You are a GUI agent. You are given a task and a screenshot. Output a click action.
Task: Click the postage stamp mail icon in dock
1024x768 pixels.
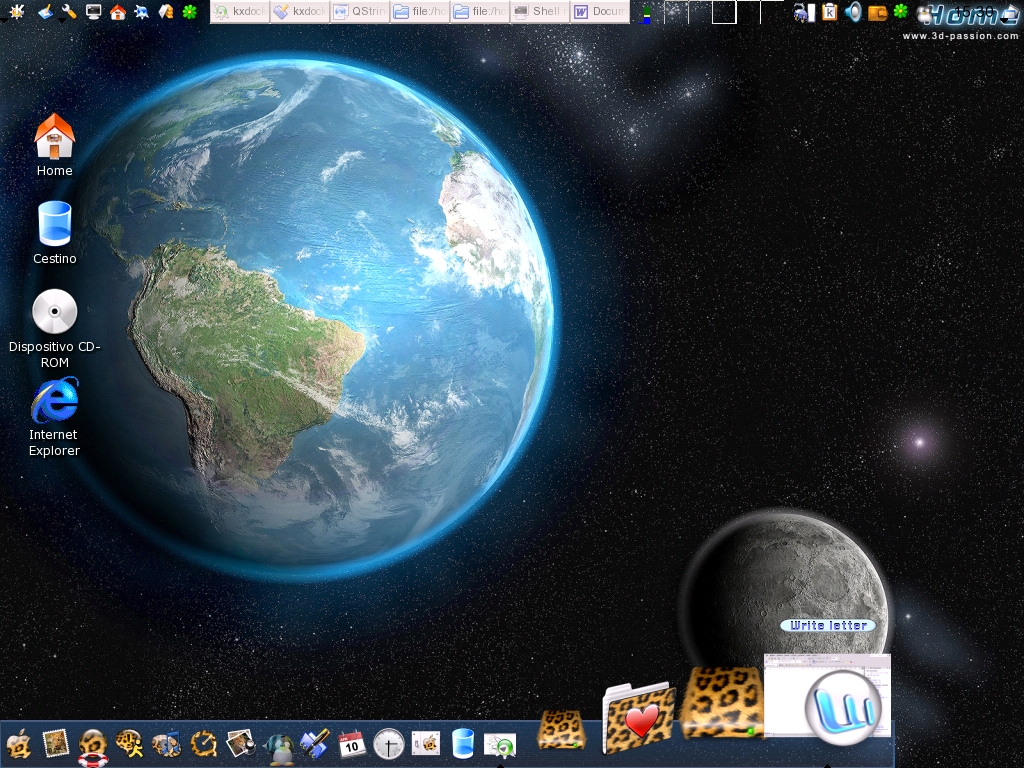tap(55, 742)
